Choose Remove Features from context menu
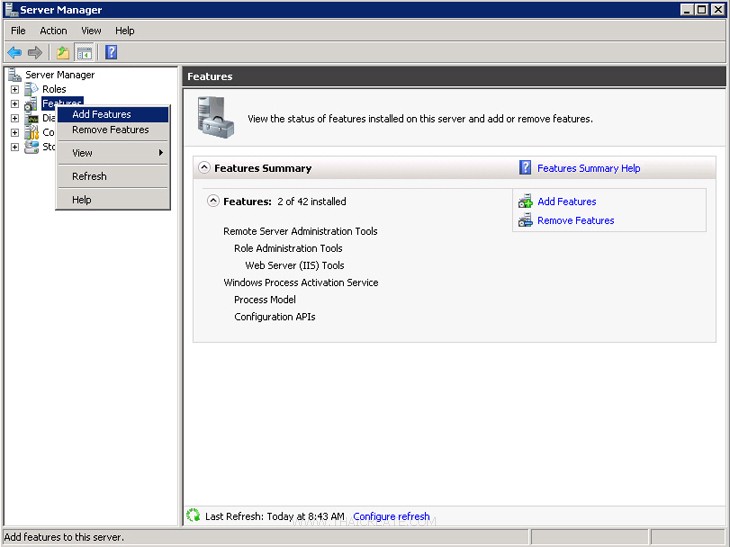Image resolution: width=730 pixels, height=547 pixels. (x=113, y=130)
